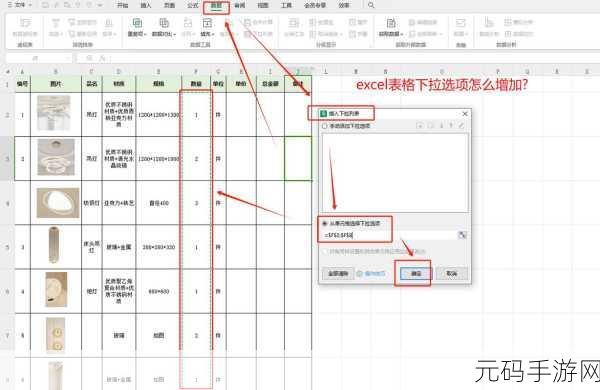Toggle the greyed checkbox below range field
The width and height of the screenshot is (600, 390).
pos(325,251)
